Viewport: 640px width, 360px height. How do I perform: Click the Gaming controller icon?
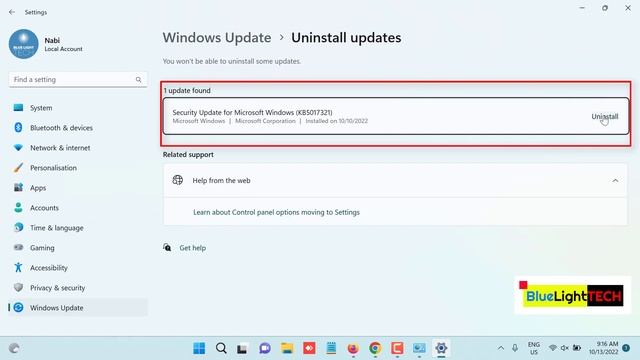coord(18,247)
